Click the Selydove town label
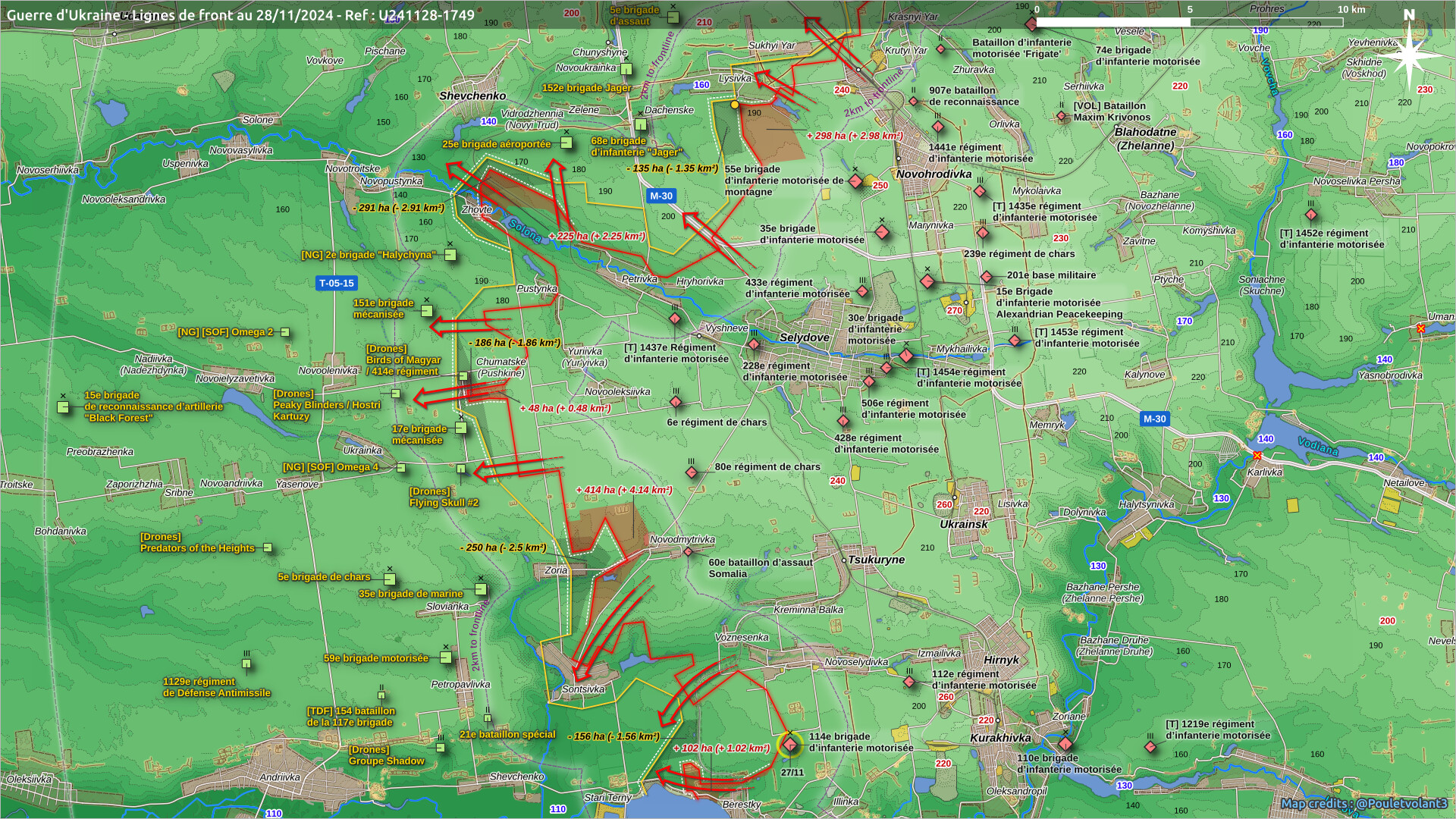Screen dimensions: 1456x819 pos(804,337)
